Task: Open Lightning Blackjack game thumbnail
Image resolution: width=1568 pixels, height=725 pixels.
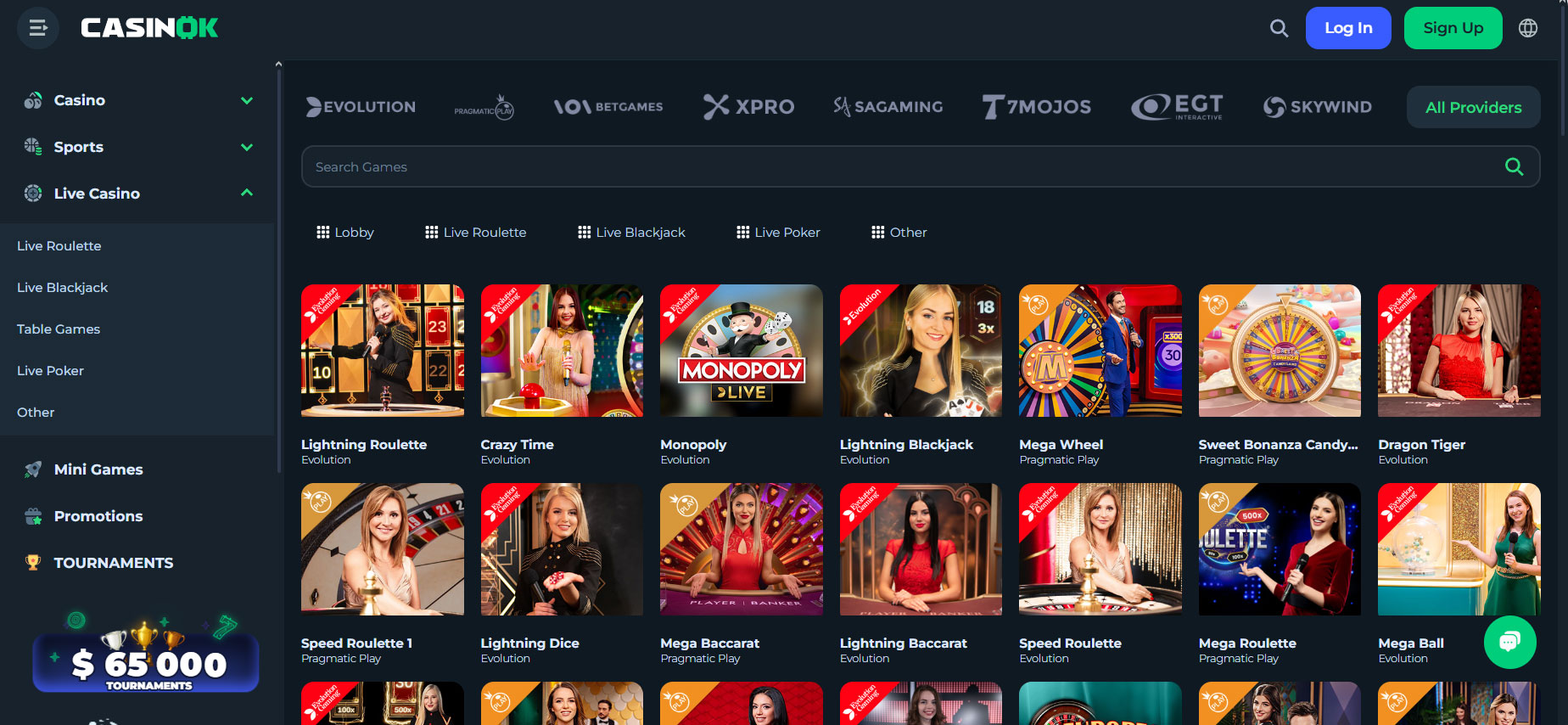Action: 921,351
